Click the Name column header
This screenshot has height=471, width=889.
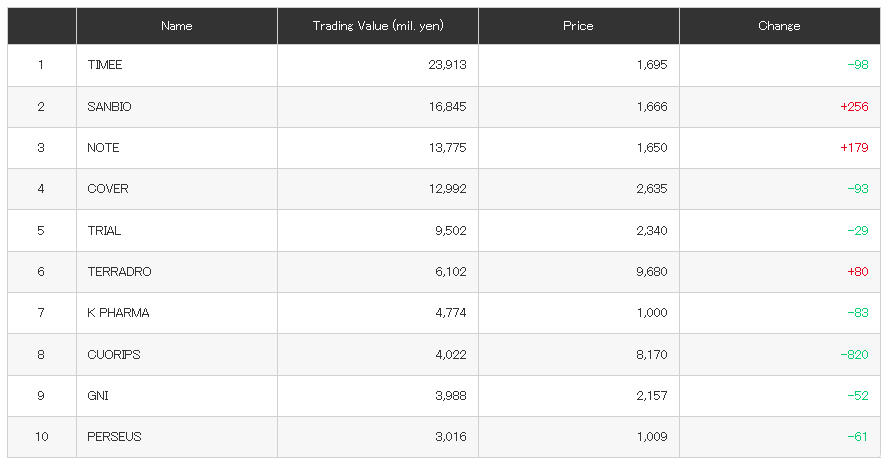coord(176,26)
